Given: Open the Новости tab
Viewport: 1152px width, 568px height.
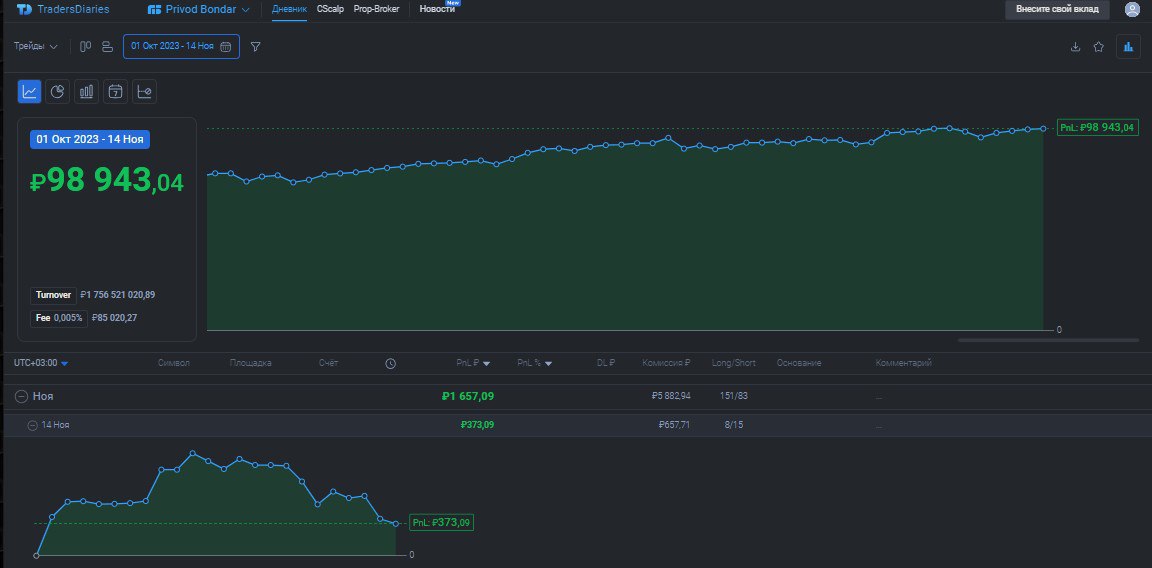Looking at the screenshot, I should point(437,10).
